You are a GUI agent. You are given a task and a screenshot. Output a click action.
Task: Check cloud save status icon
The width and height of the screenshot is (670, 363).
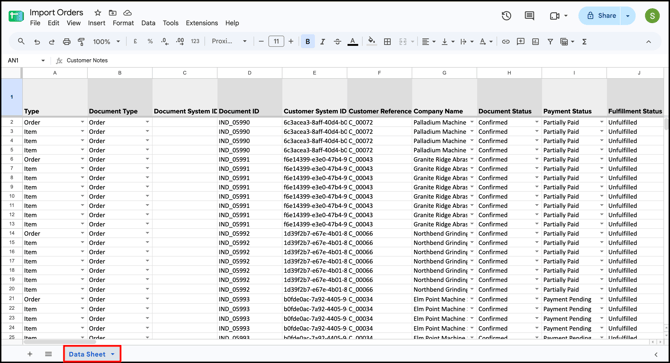tap(127, 13)
